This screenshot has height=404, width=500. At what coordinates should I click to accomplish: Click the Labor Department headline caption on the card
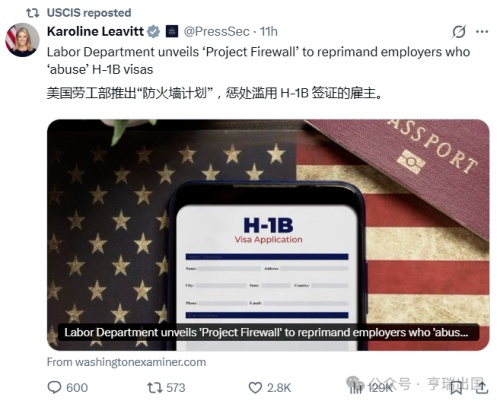tap(268, 332)
